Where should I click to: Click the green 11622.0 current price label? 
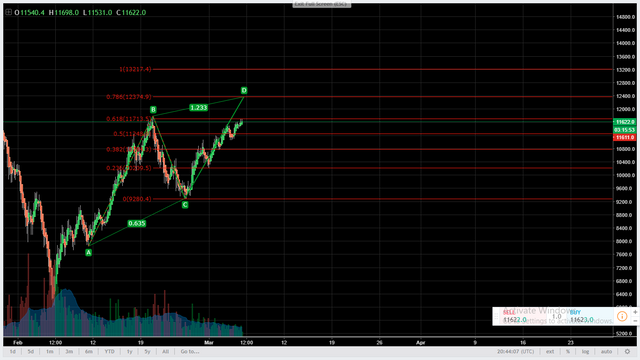click(624, 122)
